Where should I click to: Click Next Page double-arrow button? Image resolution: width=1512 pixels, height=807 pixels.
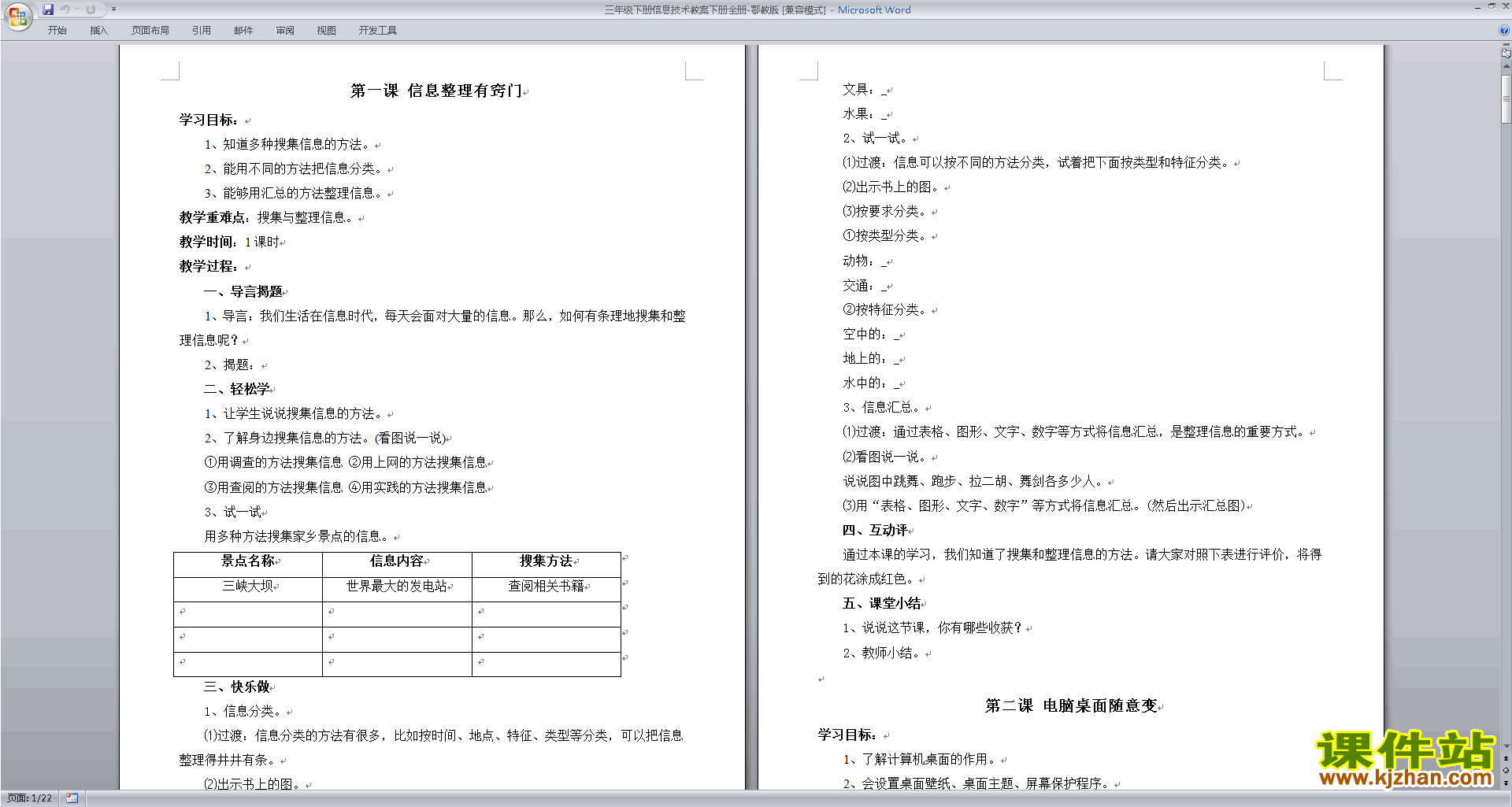[1506, 783]
